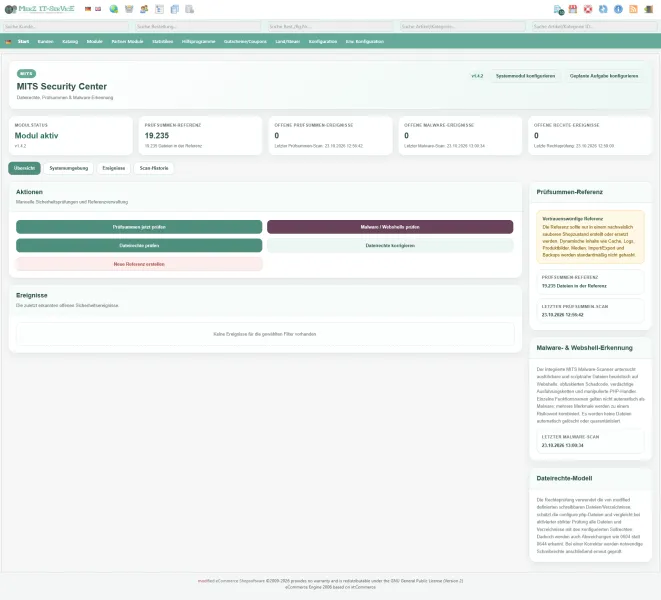Click the red lifebuoy support icon
Image resolution: width=661 pixels, height=600 pixels.
coord(588,9)
